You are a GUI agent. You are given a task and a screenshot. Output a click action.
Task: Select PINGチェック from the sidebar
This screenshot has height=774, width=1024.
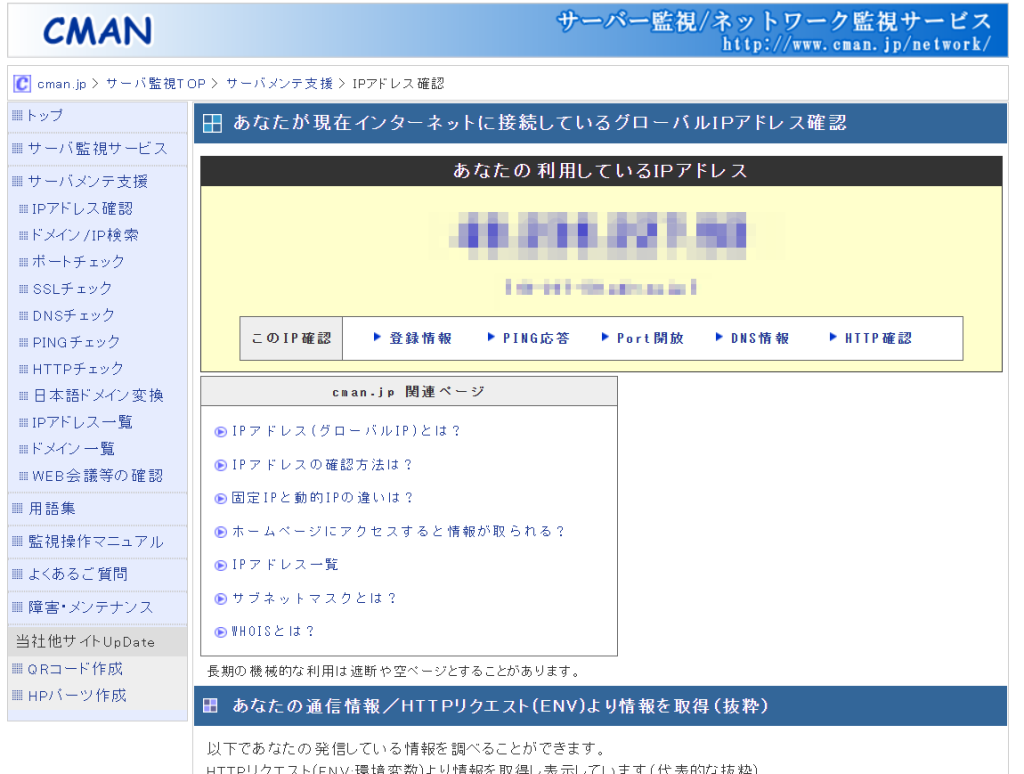point(76,342)
